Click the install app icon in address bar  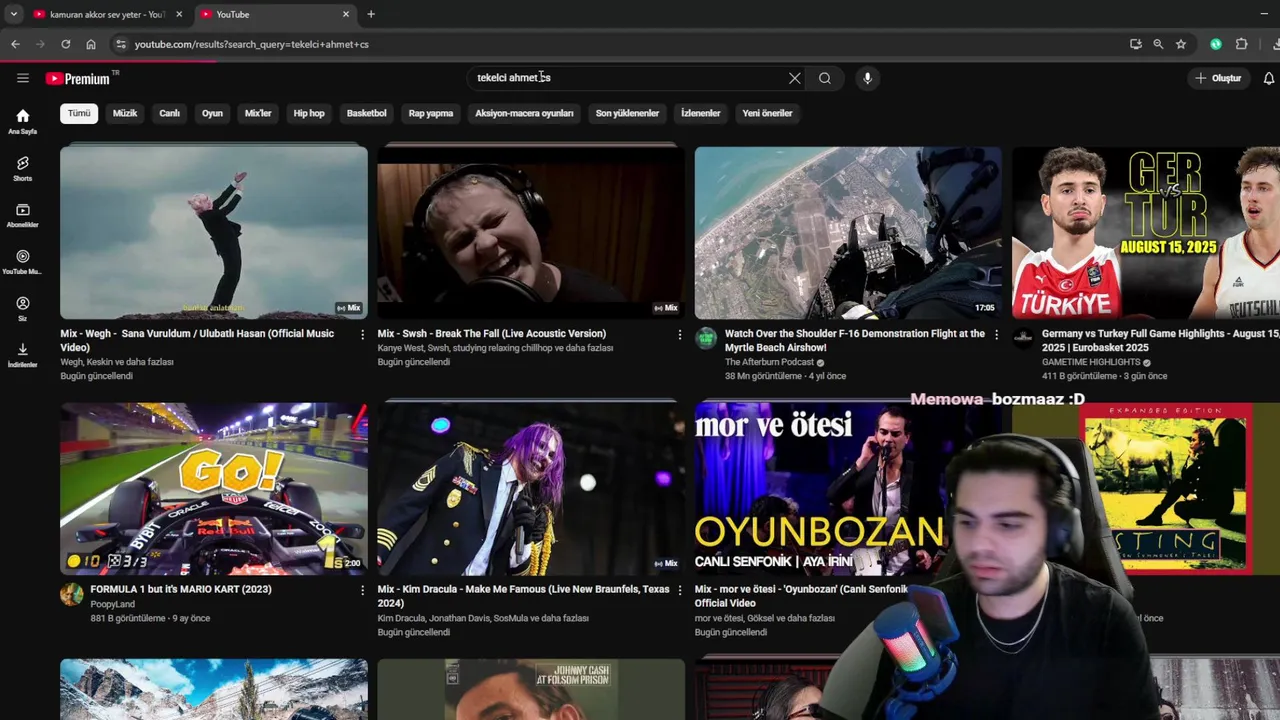pyautogui.click(x=1135, y=44)
